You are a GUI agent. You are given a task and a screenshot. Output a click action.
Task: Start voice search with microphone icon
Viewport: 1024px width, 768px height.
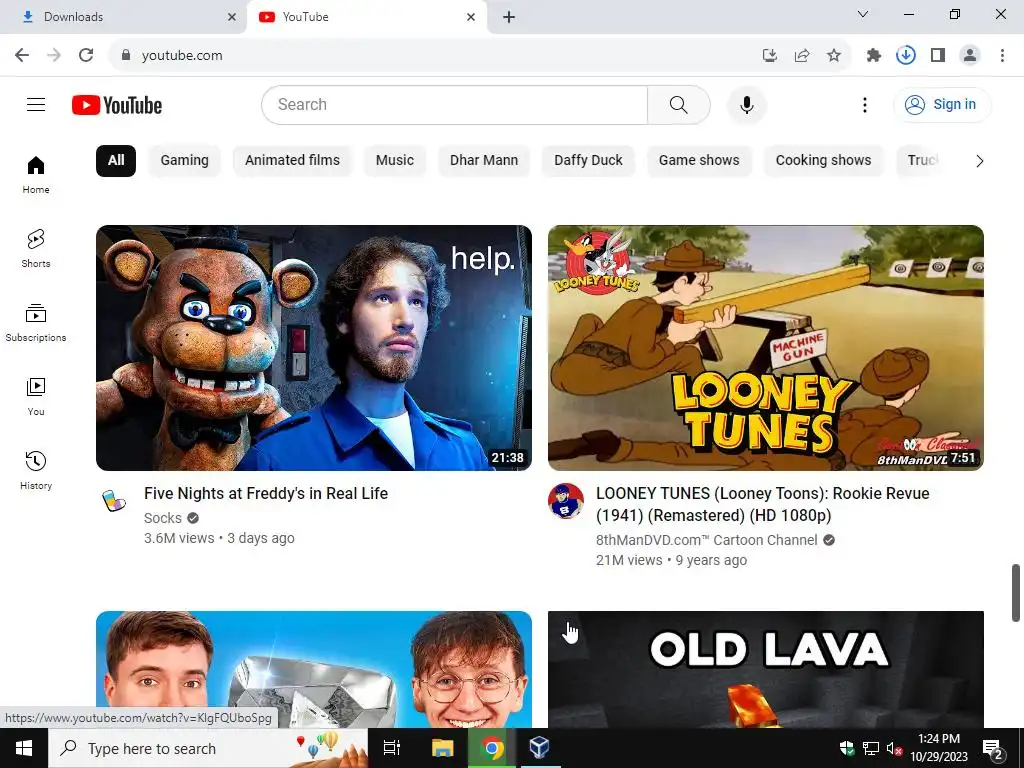click(746, 104)
